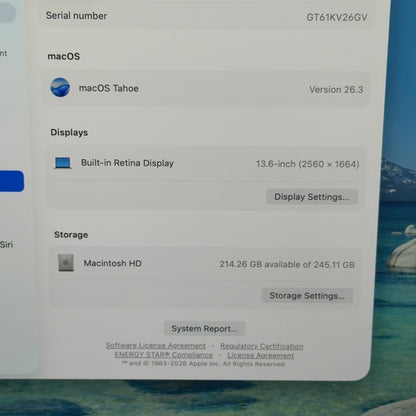
Task: Open the Regulatory Certification link
Action: pyautogui.click(x=262, y=346)
